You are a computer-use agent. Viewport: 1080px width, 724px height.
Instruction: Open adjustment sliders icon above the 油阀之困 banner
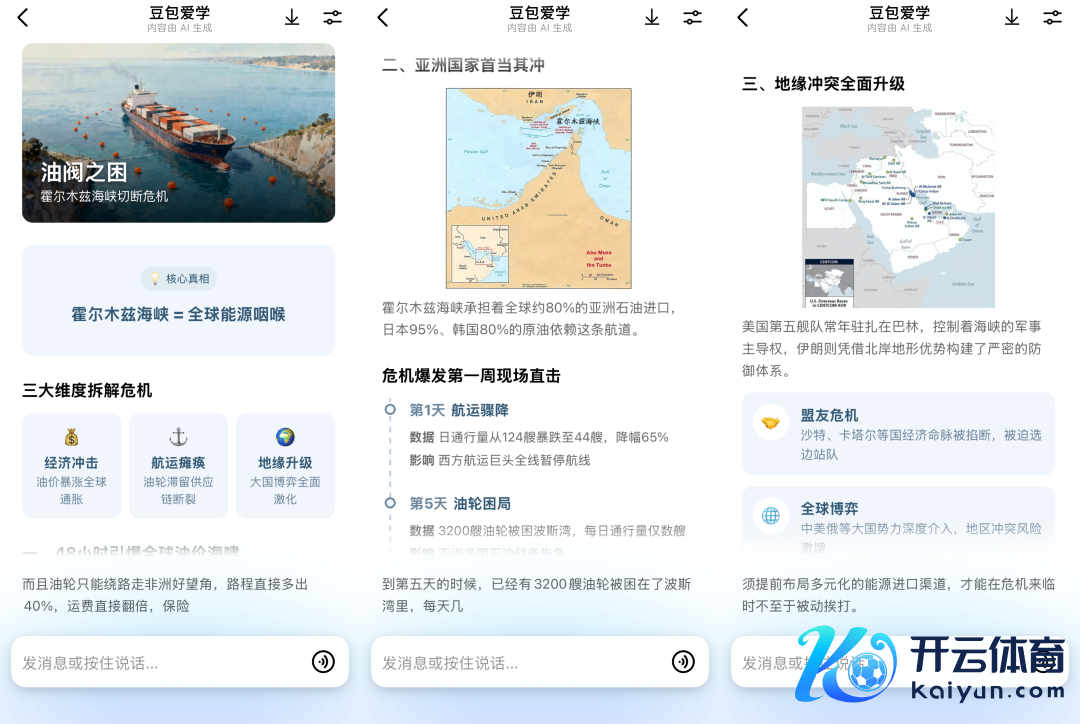pyautogui.click(x=332, y=18)
